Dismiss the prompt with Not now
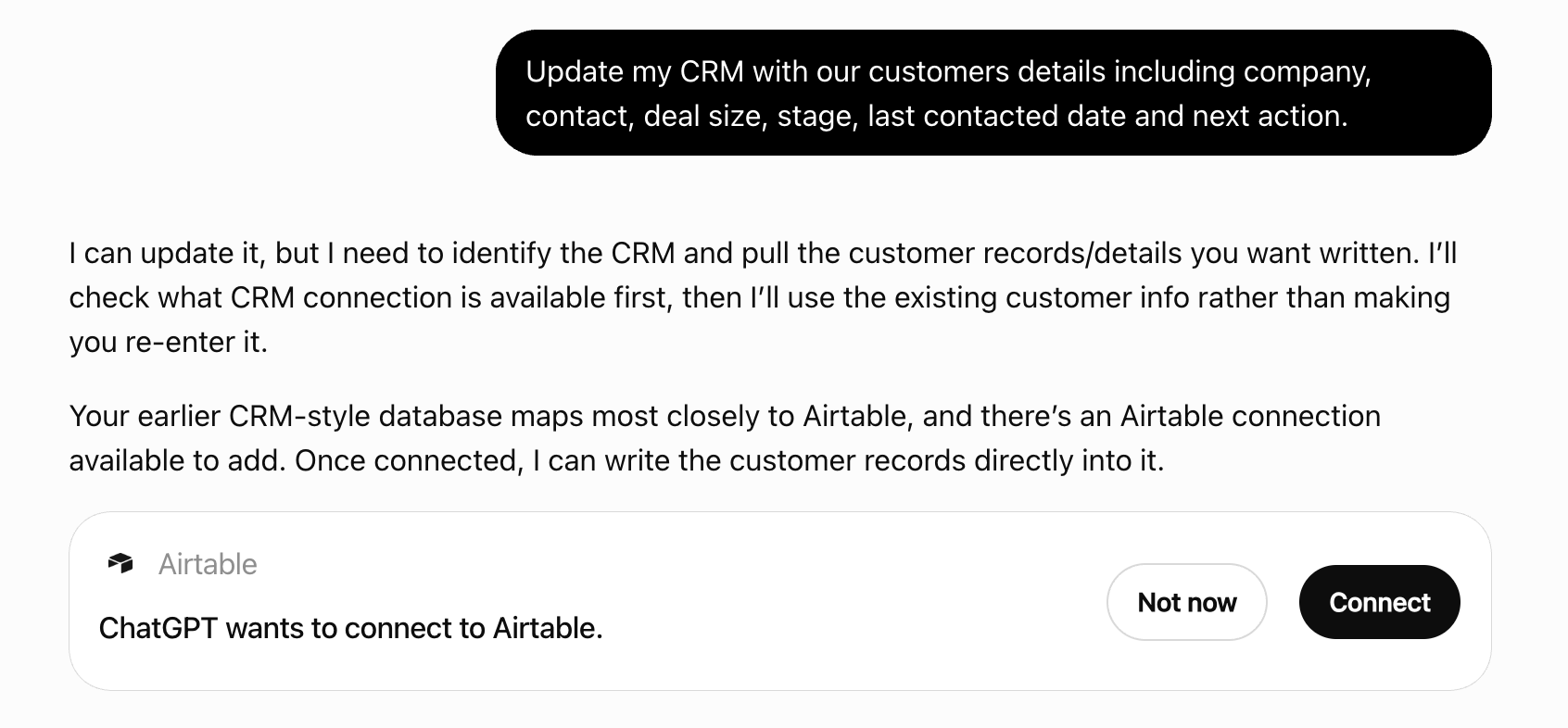 tap(1186, 602)
